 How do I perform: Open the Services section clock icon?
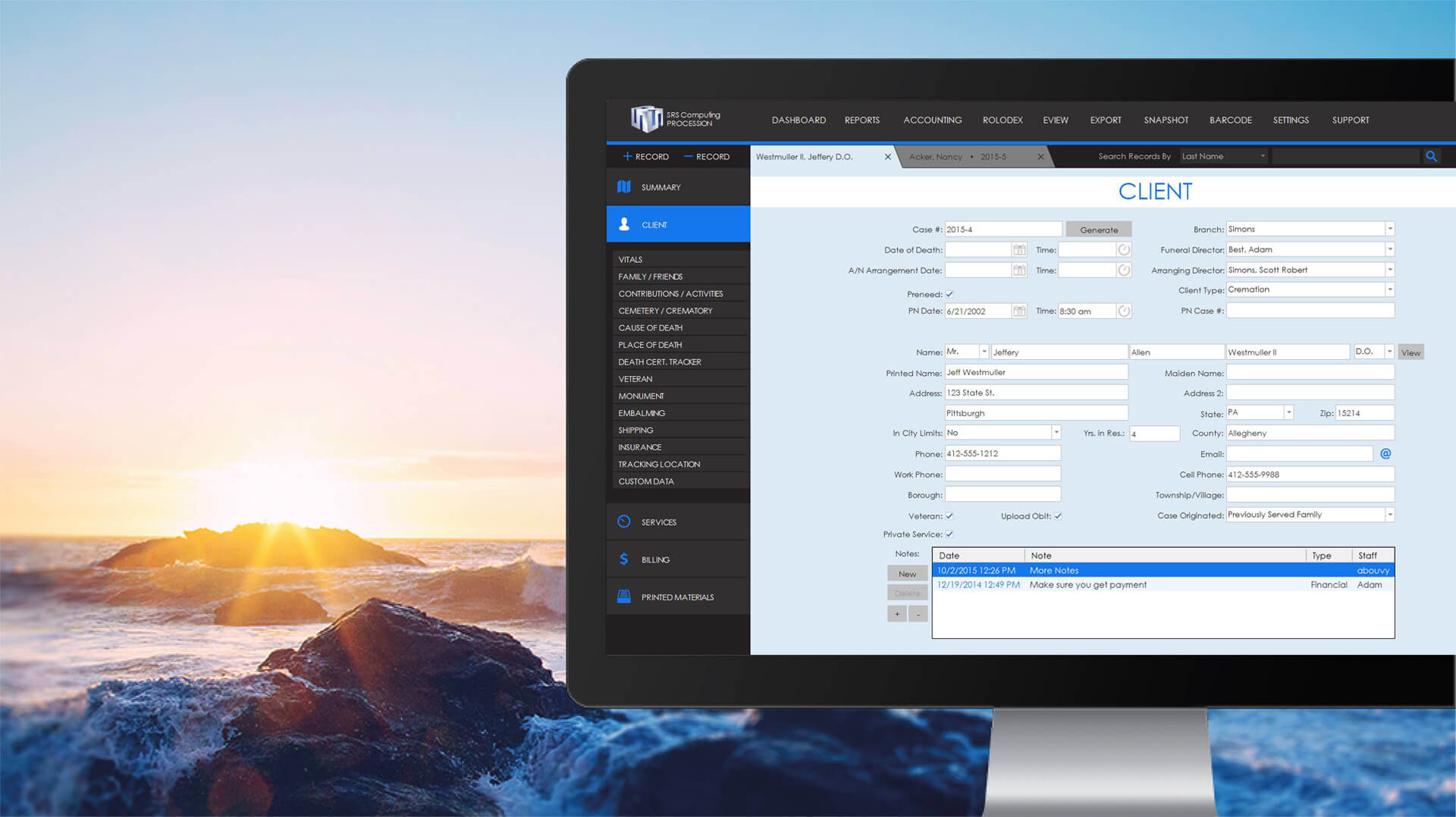(x=624, y=521)
